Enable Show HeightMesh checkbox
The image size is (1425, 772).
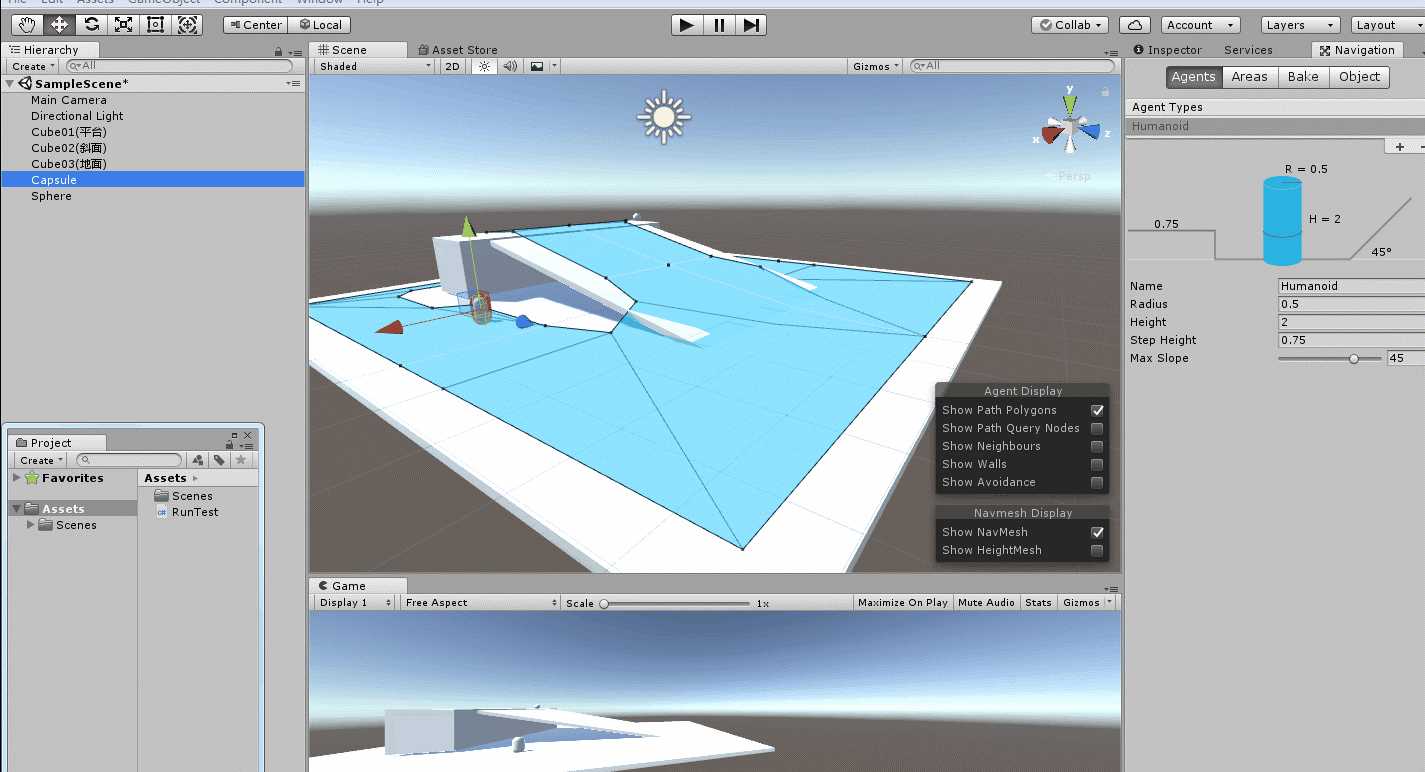click(1097, 550)
